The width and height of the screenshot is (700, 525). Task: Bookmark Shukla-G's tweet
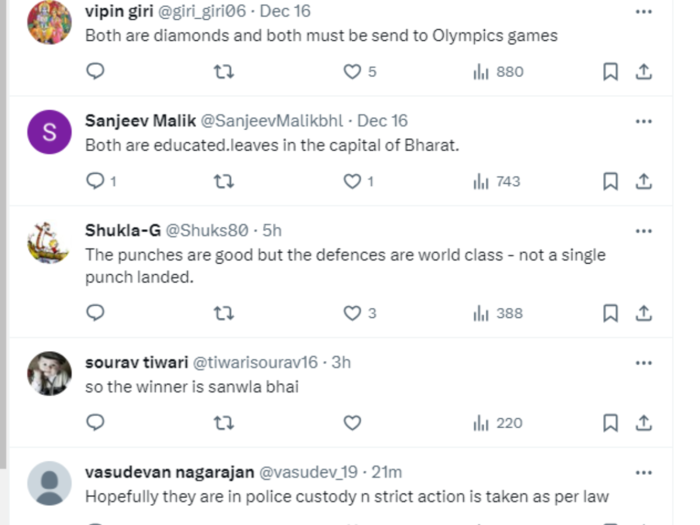click(610, 313)
